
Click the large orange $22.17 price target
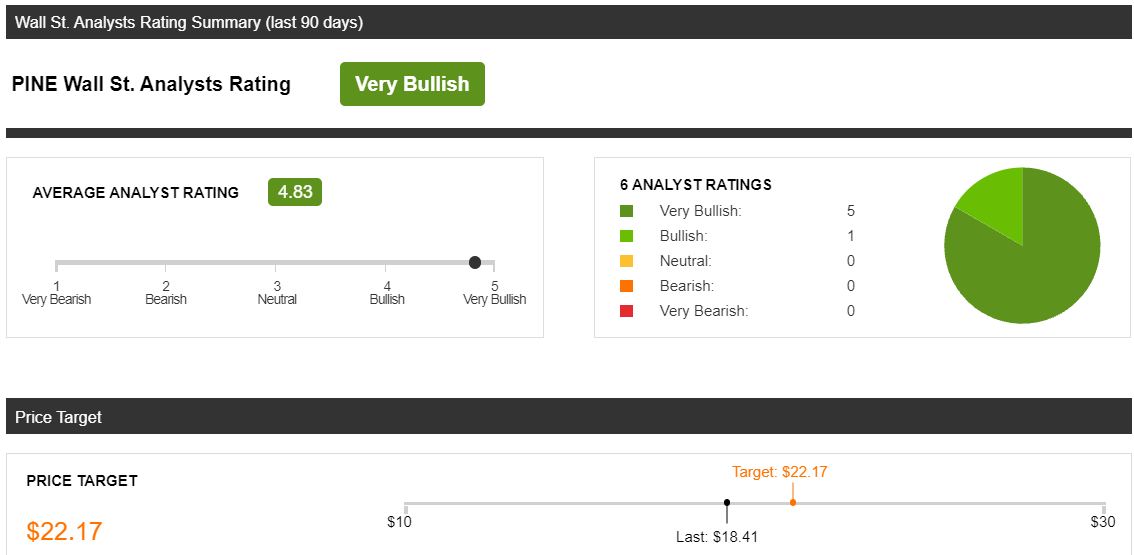(65, 531)
